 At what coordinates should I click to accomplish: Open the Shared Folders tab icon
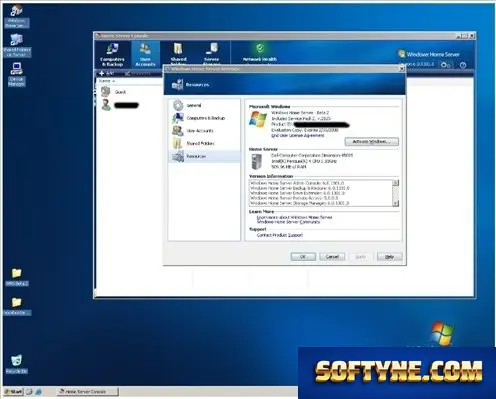coord(178,49)
